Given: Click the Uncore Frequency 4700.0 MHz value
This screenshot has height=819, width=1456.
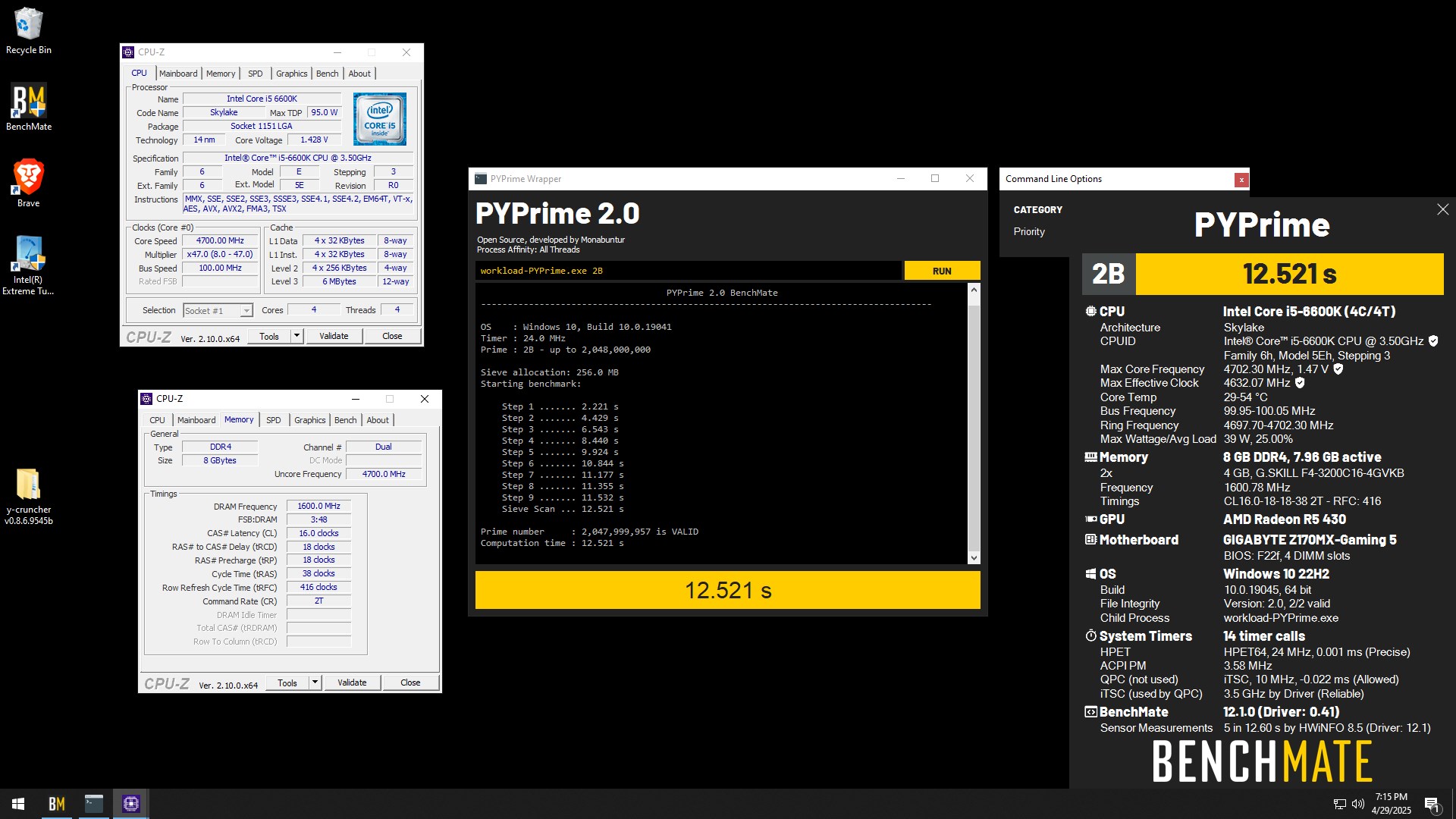Looking at the screenshot, I should pos(384,474).
